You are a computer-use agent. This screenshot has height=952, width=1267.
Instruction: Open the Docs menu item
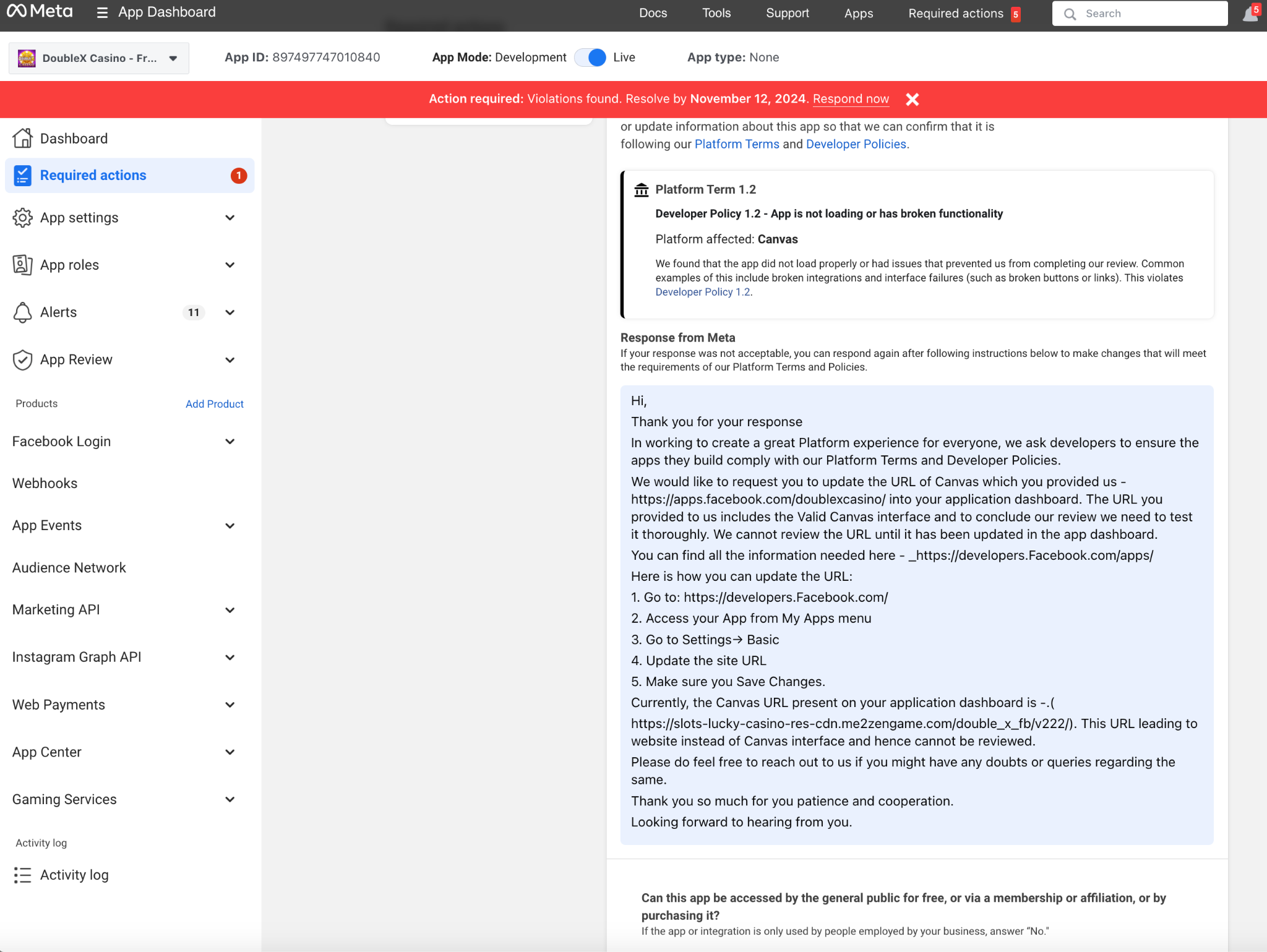[653, 13]
